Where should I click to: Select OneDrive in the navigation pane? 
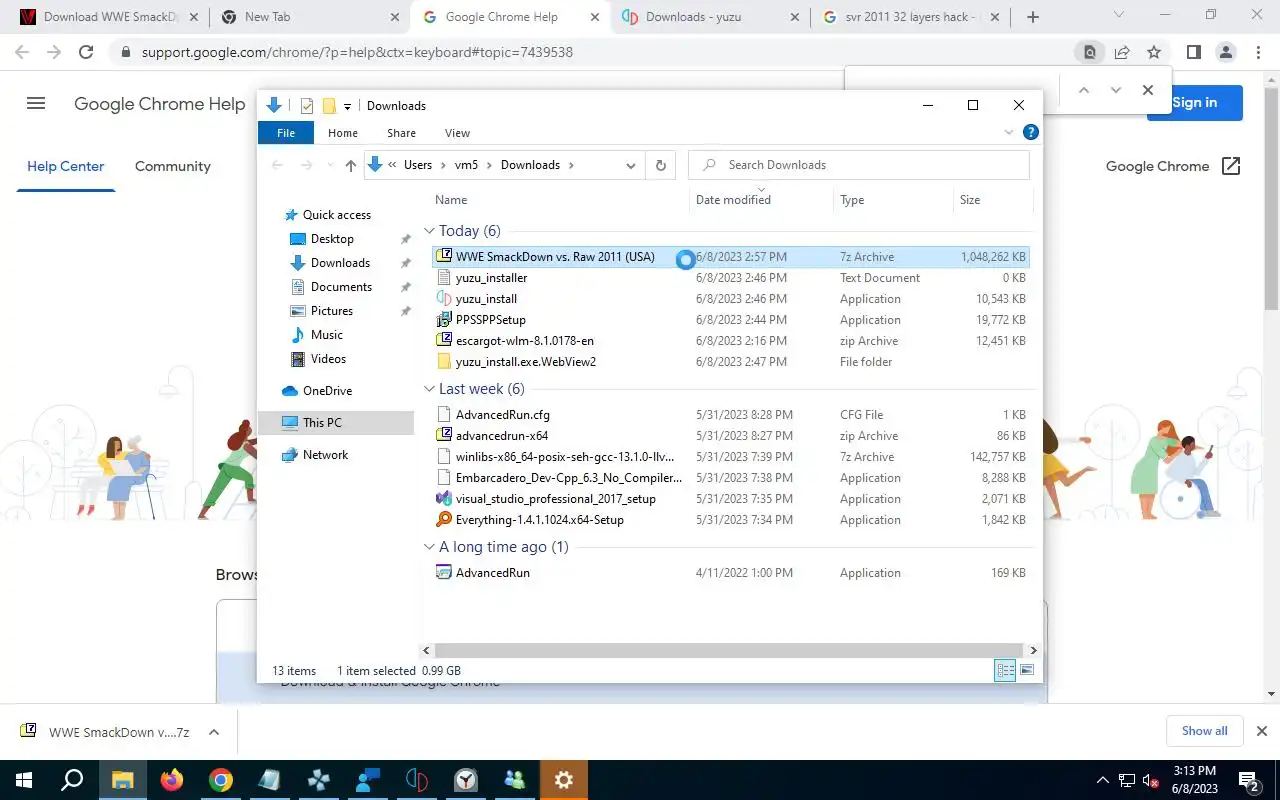(x=327, y=391)
